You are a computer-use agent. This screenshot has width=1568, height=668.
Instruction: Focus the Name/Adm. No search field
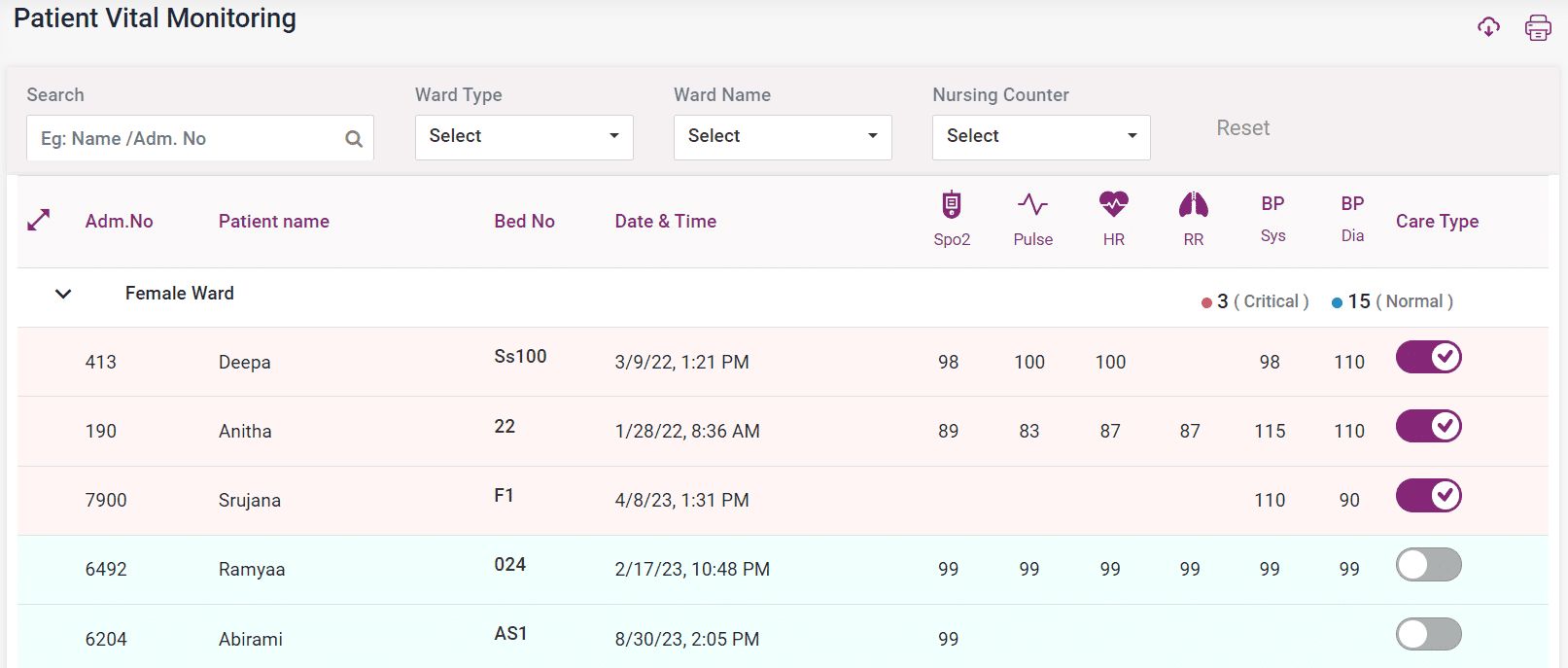coord(185,139)
